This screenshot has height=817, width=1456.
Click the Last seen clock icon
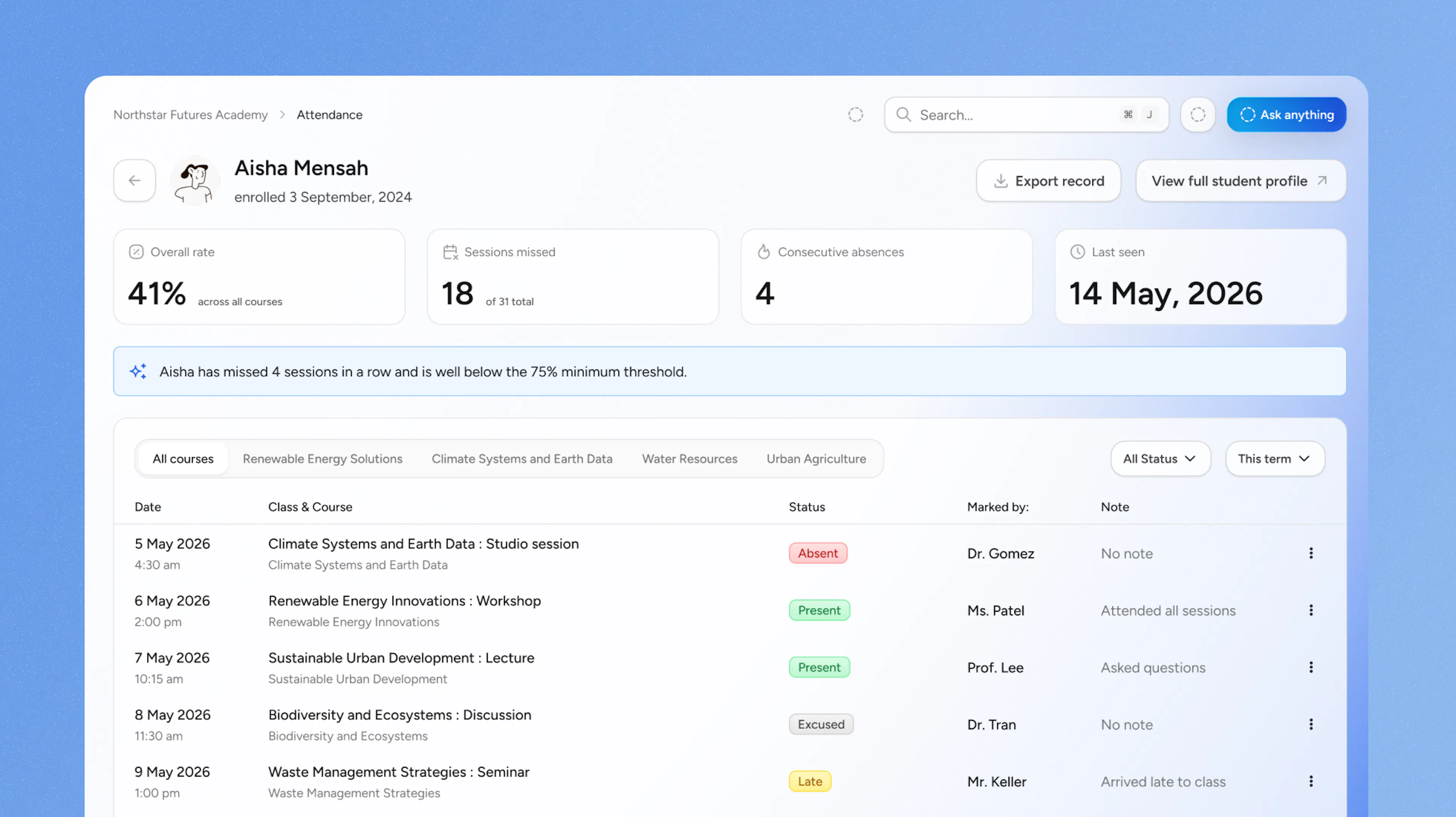[x=1078, y=252]
